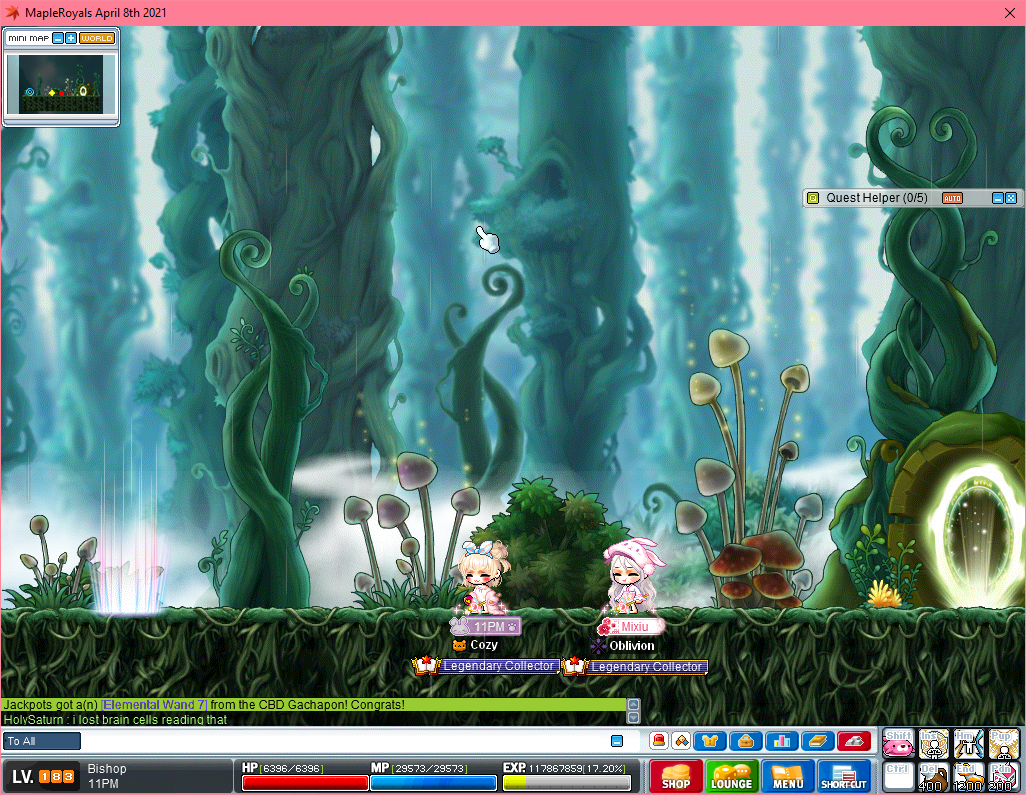This screenshot has width=1026, height=795.
Task: Open the SHORTCUT menu
Action: point(844,776)
